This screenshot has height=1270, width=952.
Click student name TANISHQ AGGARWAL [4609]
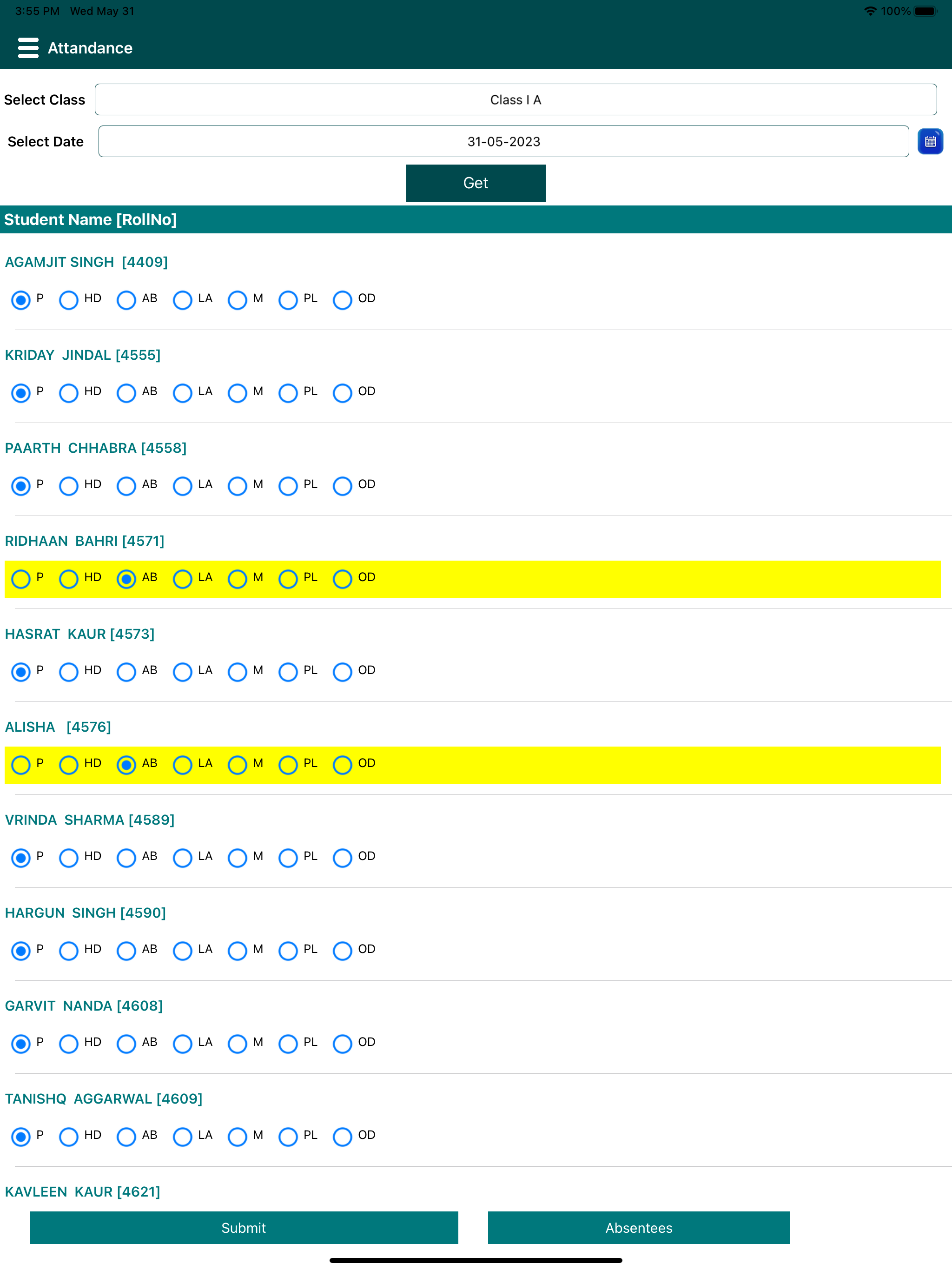(x=104, y=1099)
